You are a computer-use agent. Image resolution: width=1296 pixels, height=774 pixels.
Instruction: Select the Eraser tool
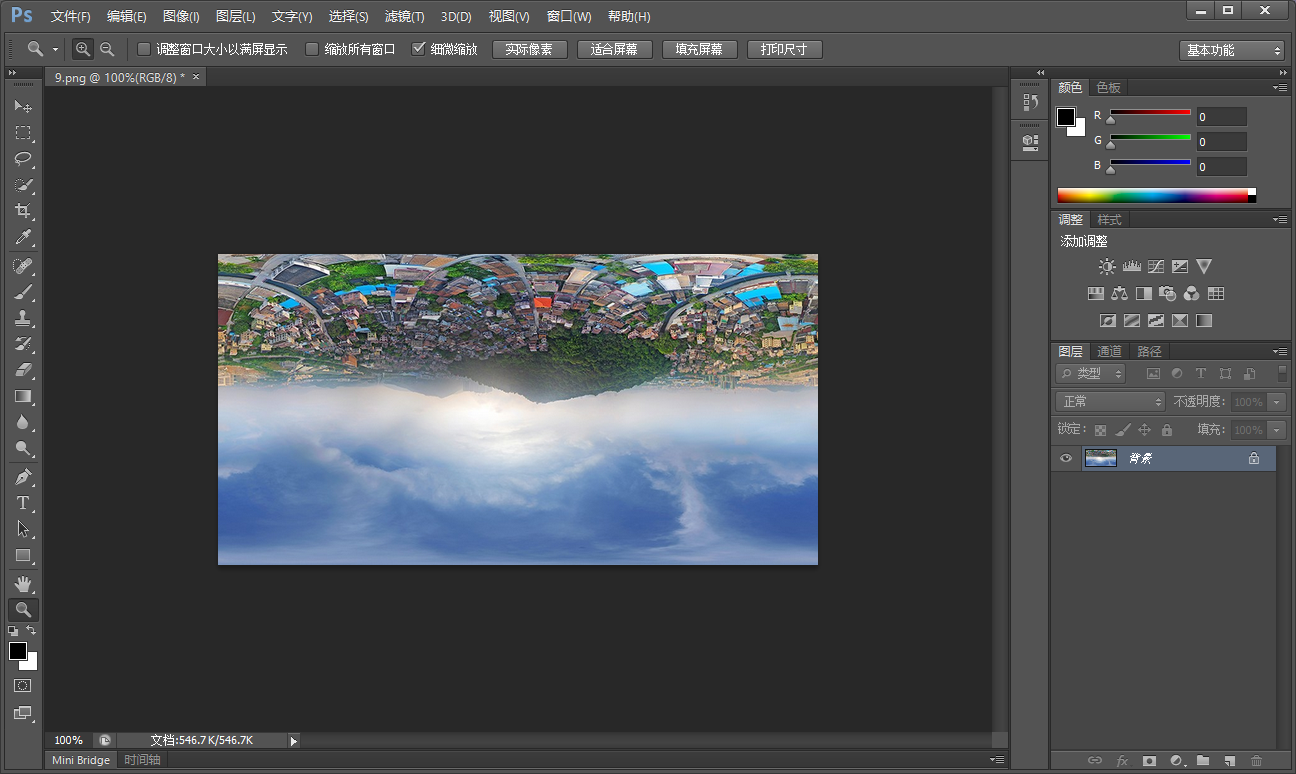coord(23,370)
